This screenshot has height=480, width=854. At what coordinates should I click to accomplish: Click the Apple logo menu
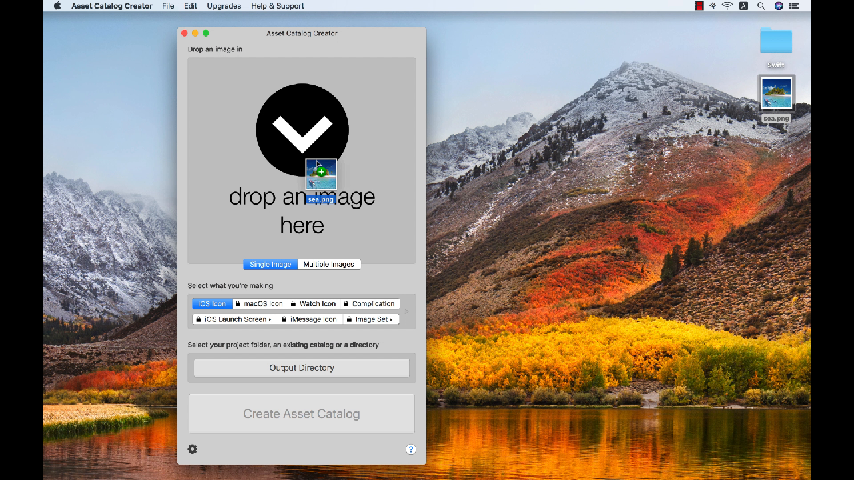click(58, 6)
